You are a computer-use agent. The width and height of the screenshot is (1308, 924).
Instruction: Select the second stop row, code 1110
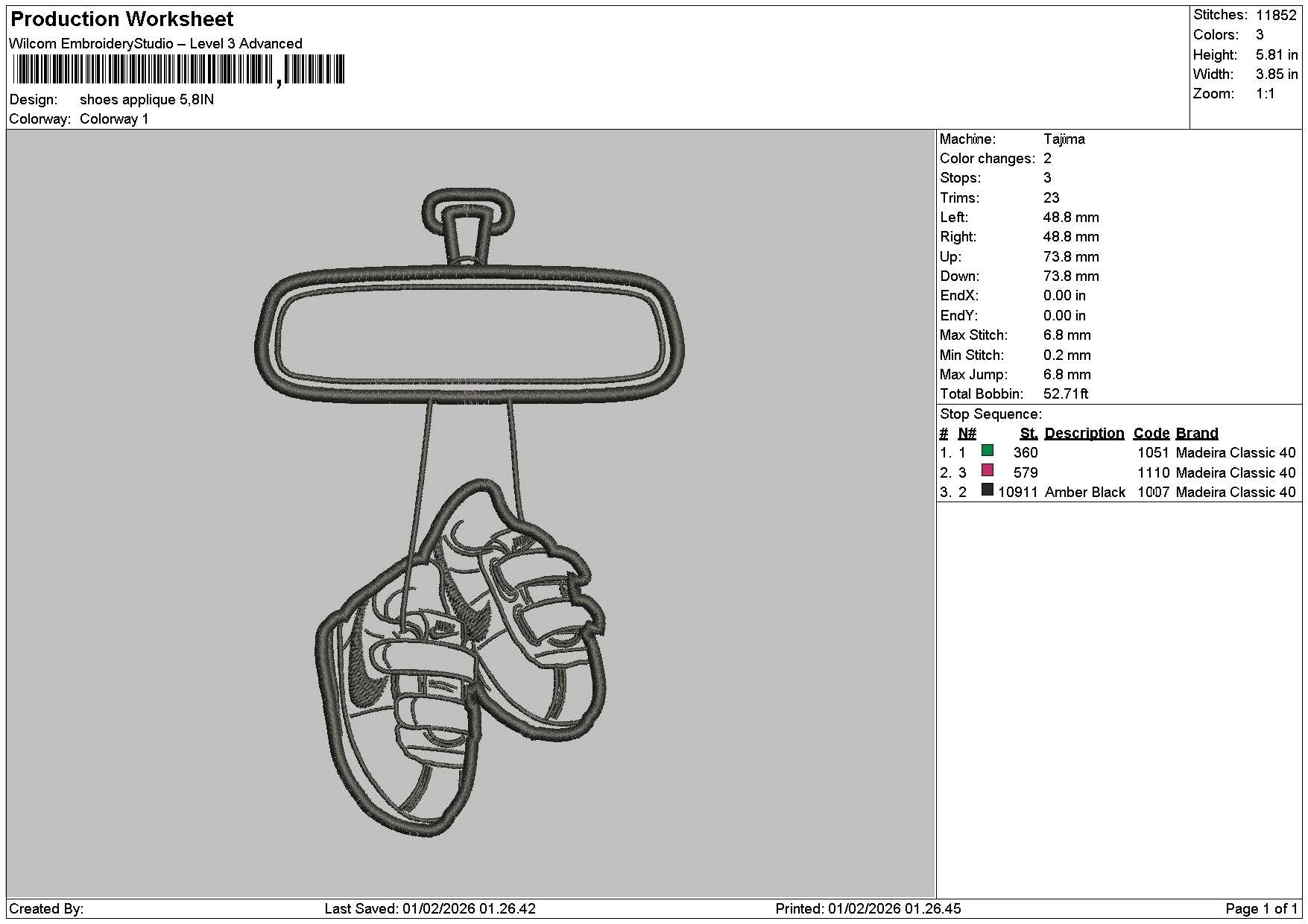[1118, 472]
